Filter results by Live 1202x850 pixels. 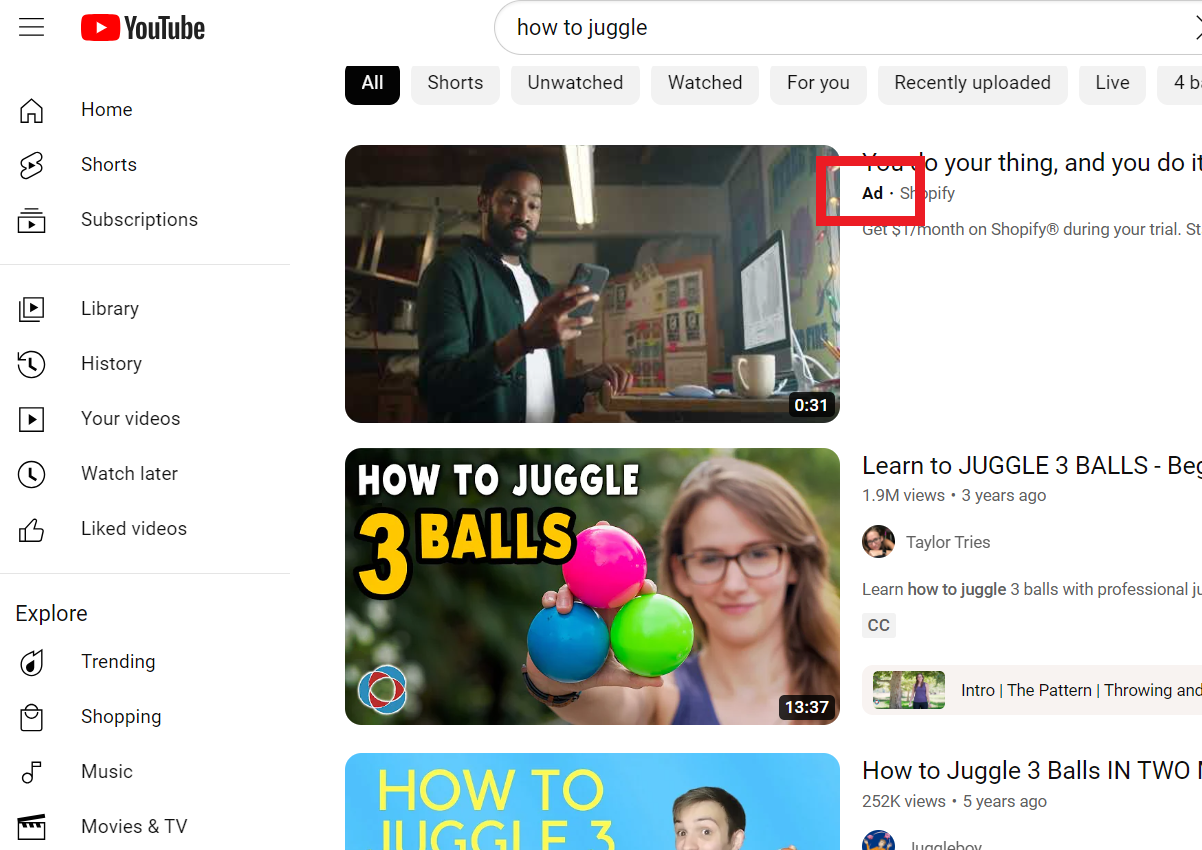tap(1112, 83)
